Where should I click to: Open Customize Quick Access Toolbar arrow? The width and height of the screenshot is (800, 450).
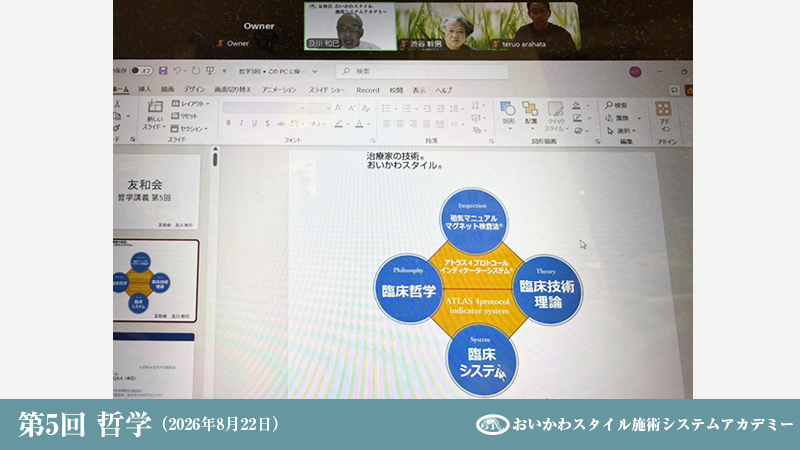pyautogui.click(x=224, y=71)
